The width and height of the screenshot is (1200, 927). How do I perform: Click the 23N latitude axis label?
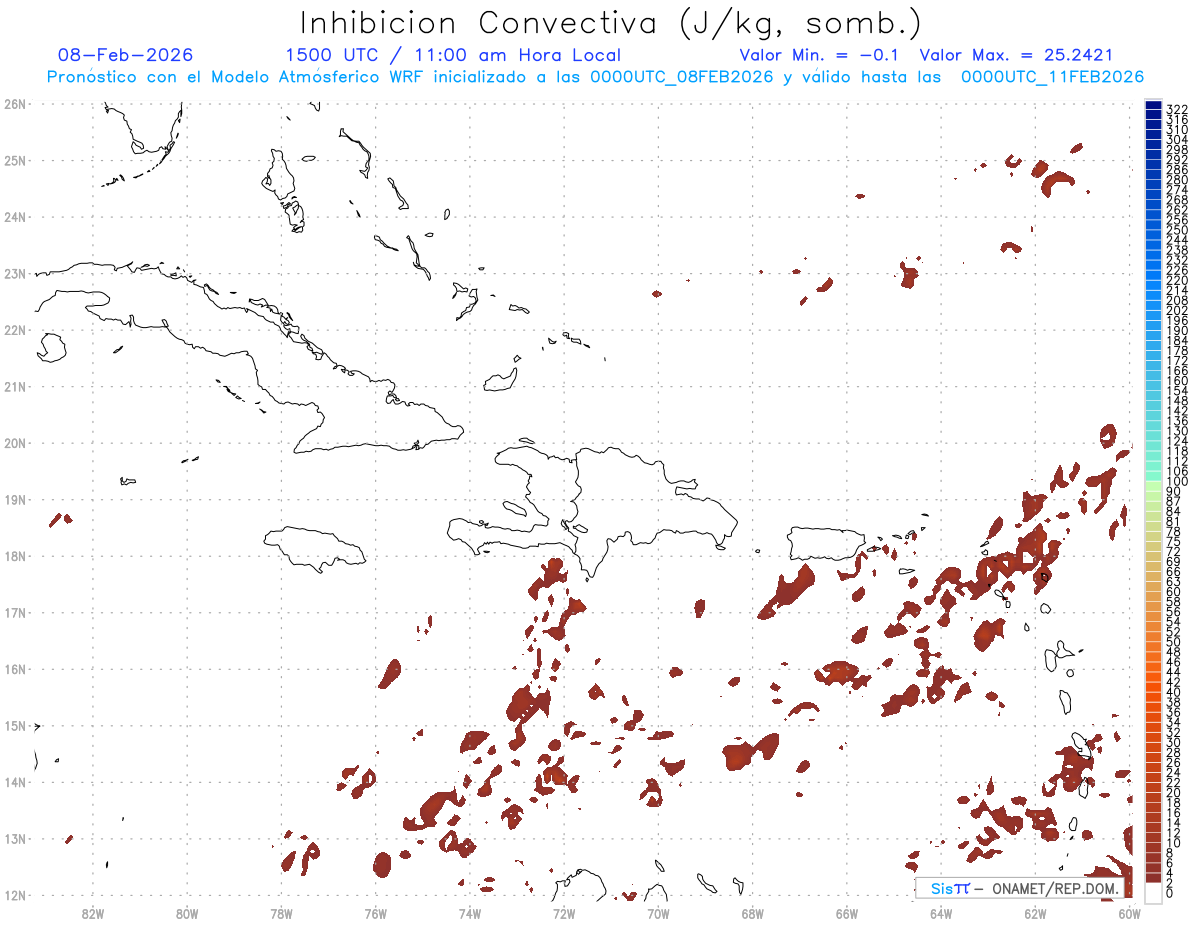click(x=14, y=273)
